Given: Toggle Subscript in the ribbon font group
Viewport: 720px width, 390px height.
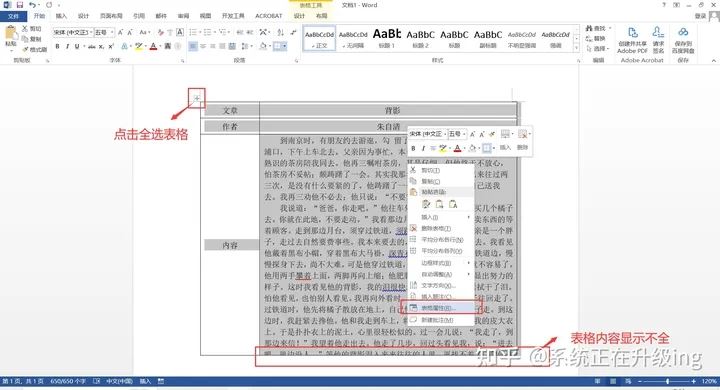Looking at the screenshot, I should 101,46.
